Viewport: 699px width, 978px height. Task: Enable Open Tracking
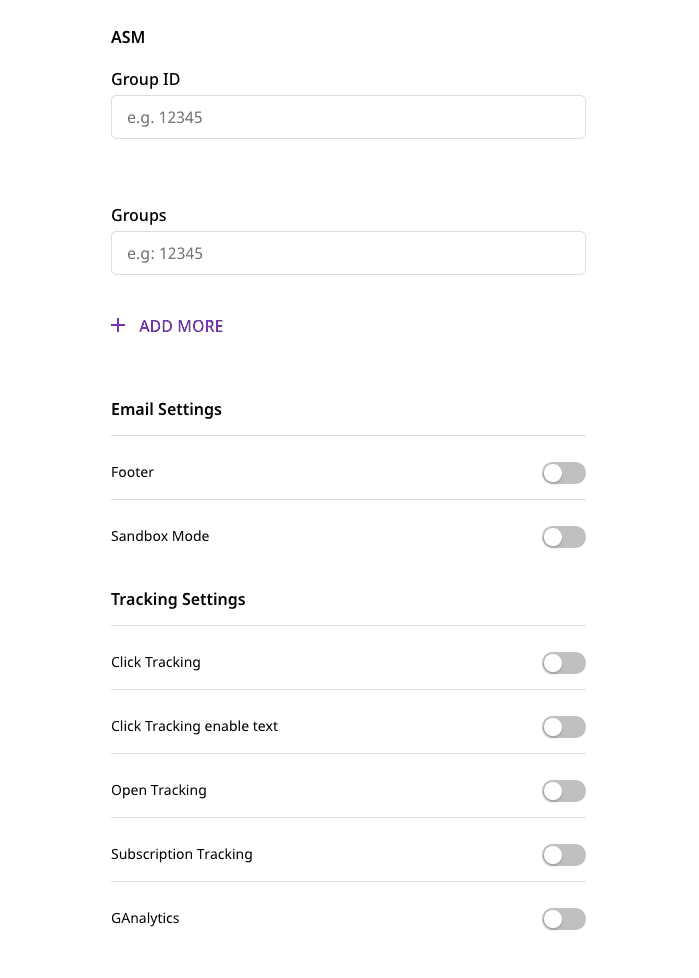click(x=563, y=790)
